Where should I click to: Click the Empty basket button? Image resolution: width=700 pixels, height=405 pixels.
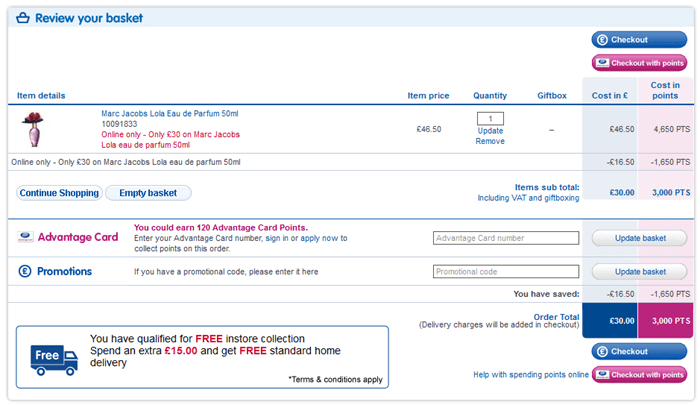click(148, 192)
